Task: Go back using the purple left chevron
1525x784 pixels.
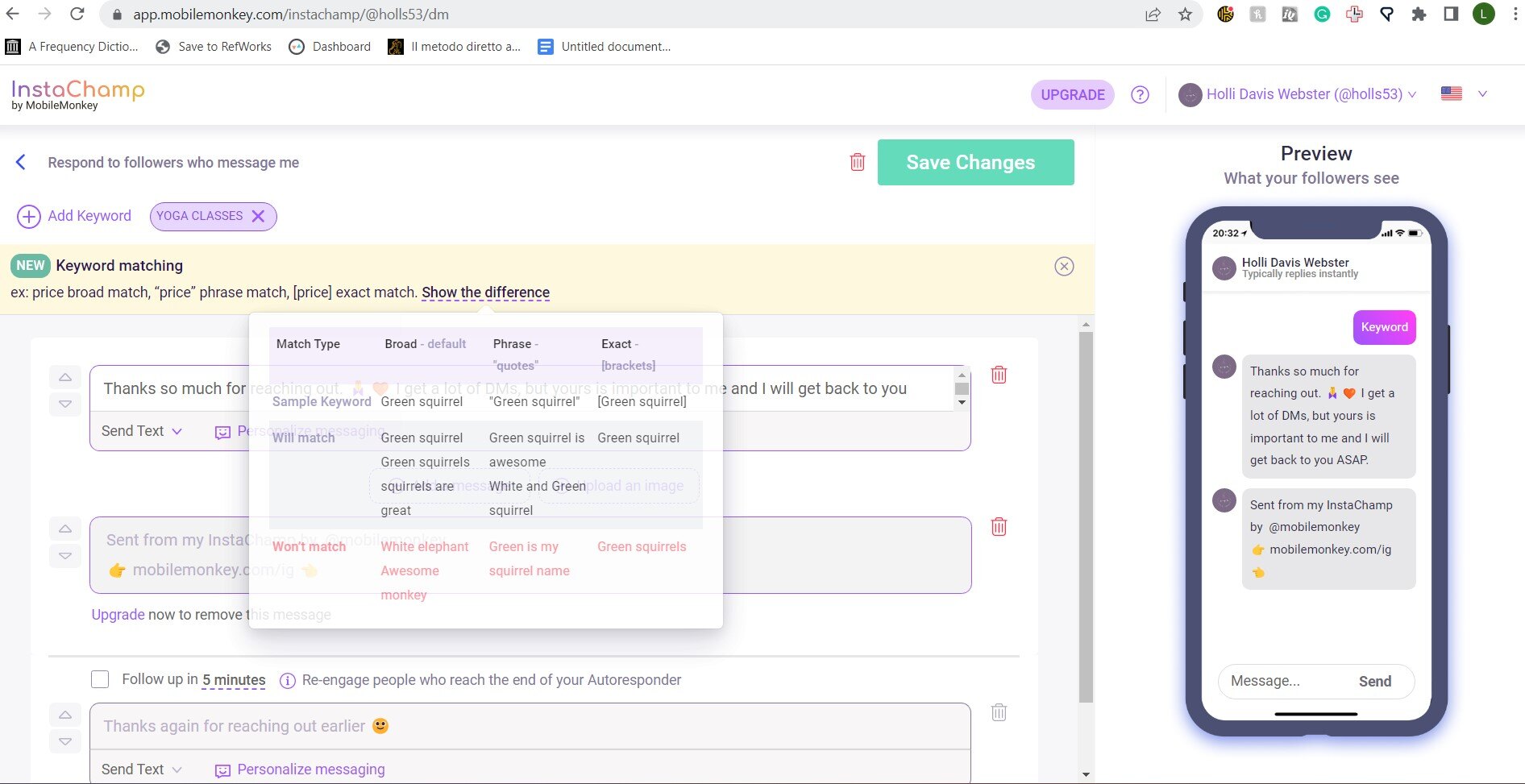Action: pyautogui.click(x=21, y=162)
